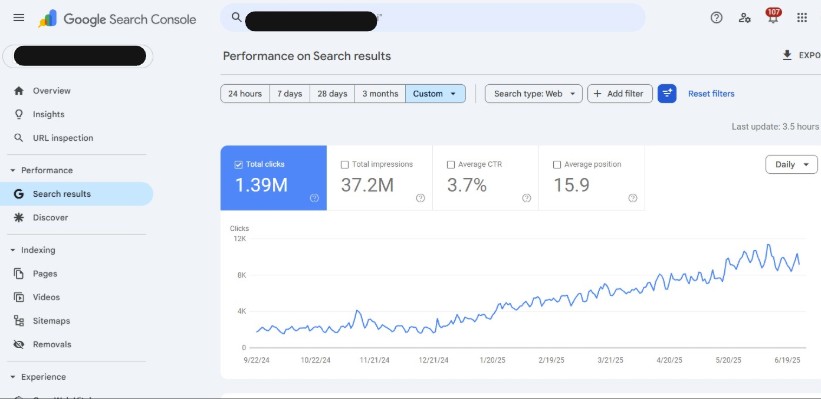Open the Sitemaps menu item
Screen dimensions: 821x399
pyautogui.click(x=76, y=320)
